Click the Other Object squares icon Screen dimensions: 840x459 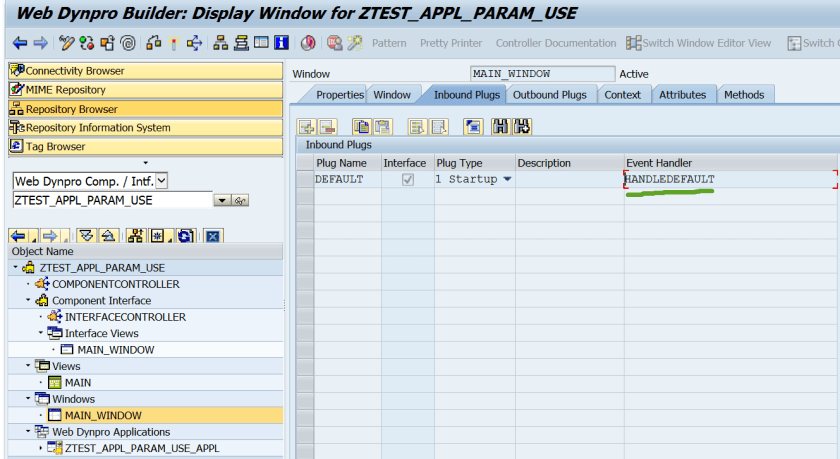[x=107, y=43]
